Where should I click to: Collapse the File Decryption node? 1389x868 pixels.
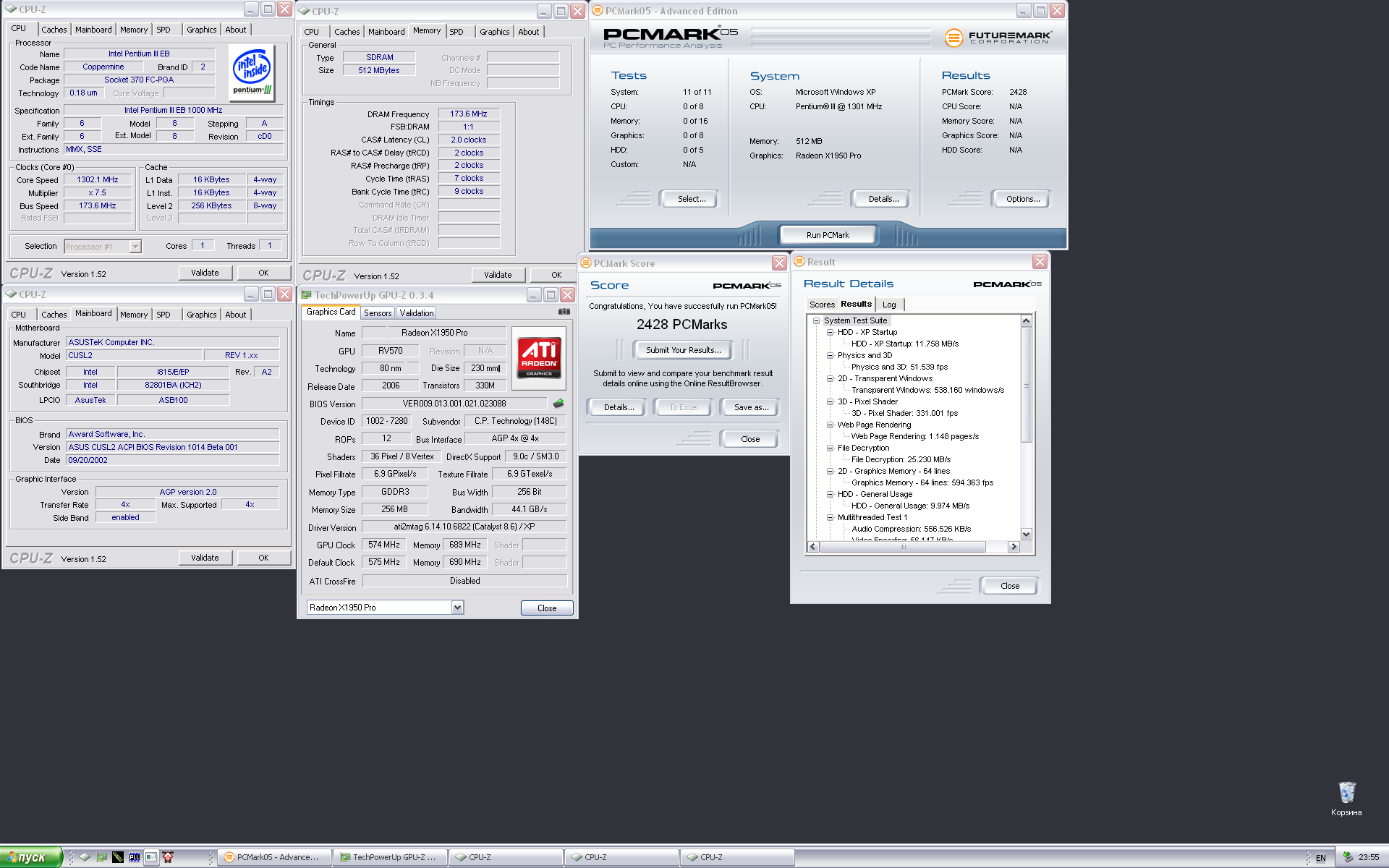point(830,448)
